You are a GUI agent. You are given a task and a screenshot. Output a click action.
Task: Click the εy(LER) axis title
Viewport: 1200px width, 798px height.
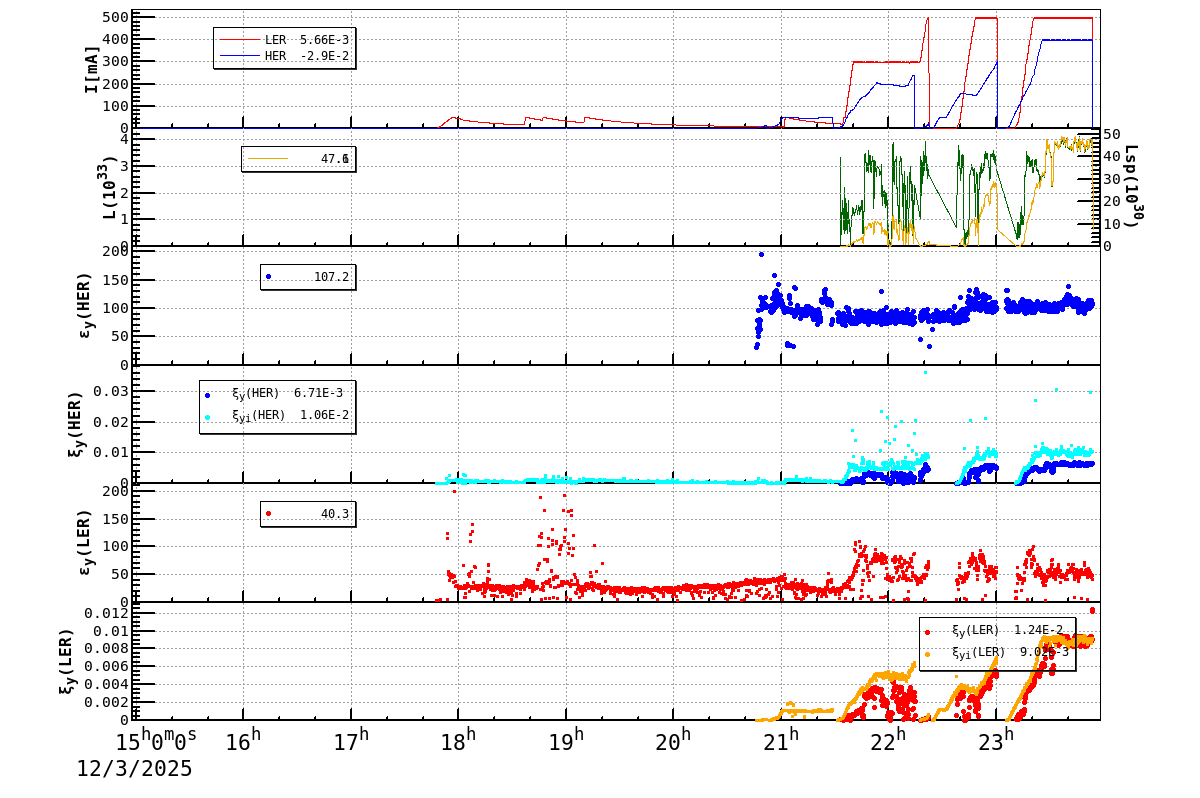point(85,542)
